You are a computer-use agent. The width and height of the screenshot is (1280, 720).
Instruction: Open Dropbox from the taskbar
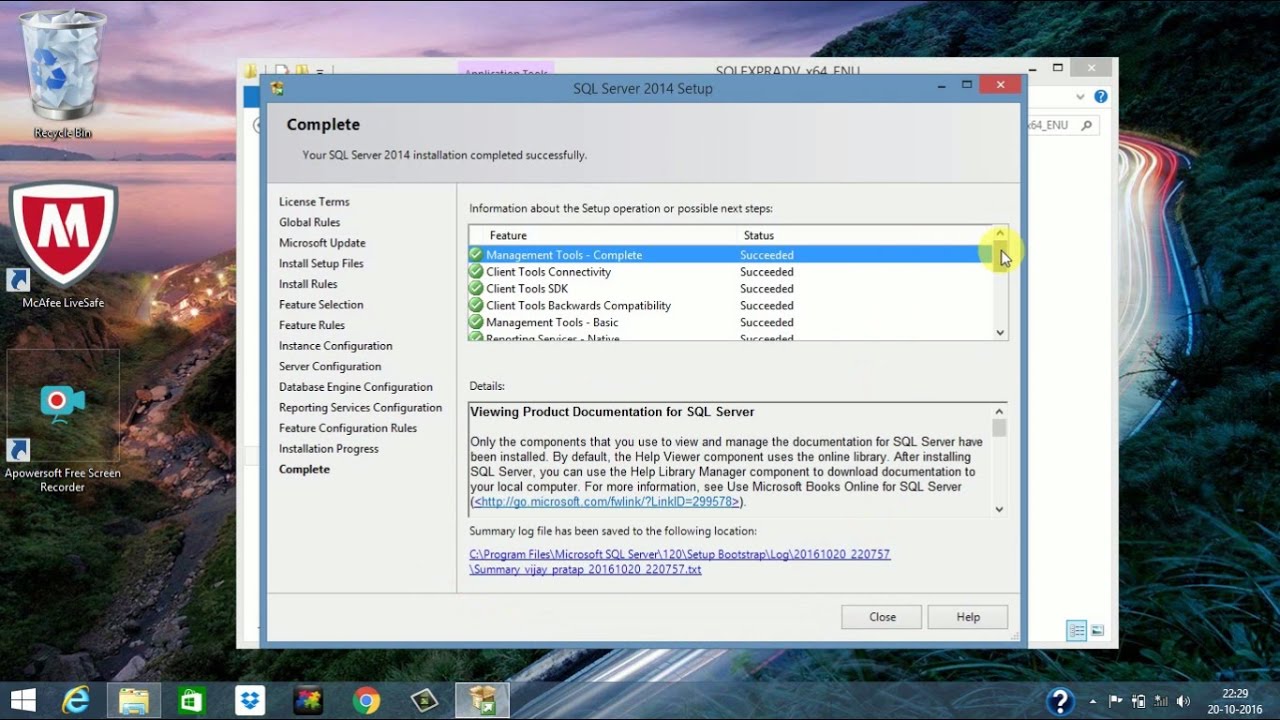(x=250, y=700)
